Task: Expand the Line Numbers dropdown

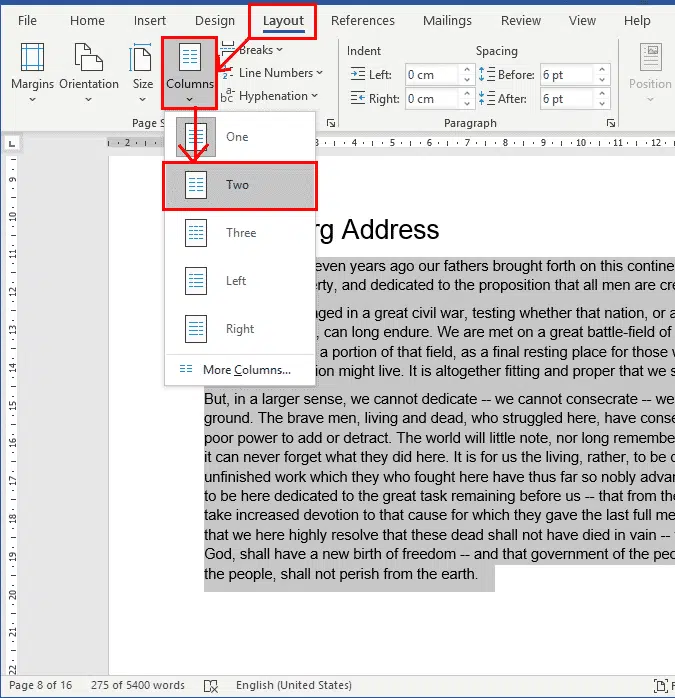Action: 275,73
